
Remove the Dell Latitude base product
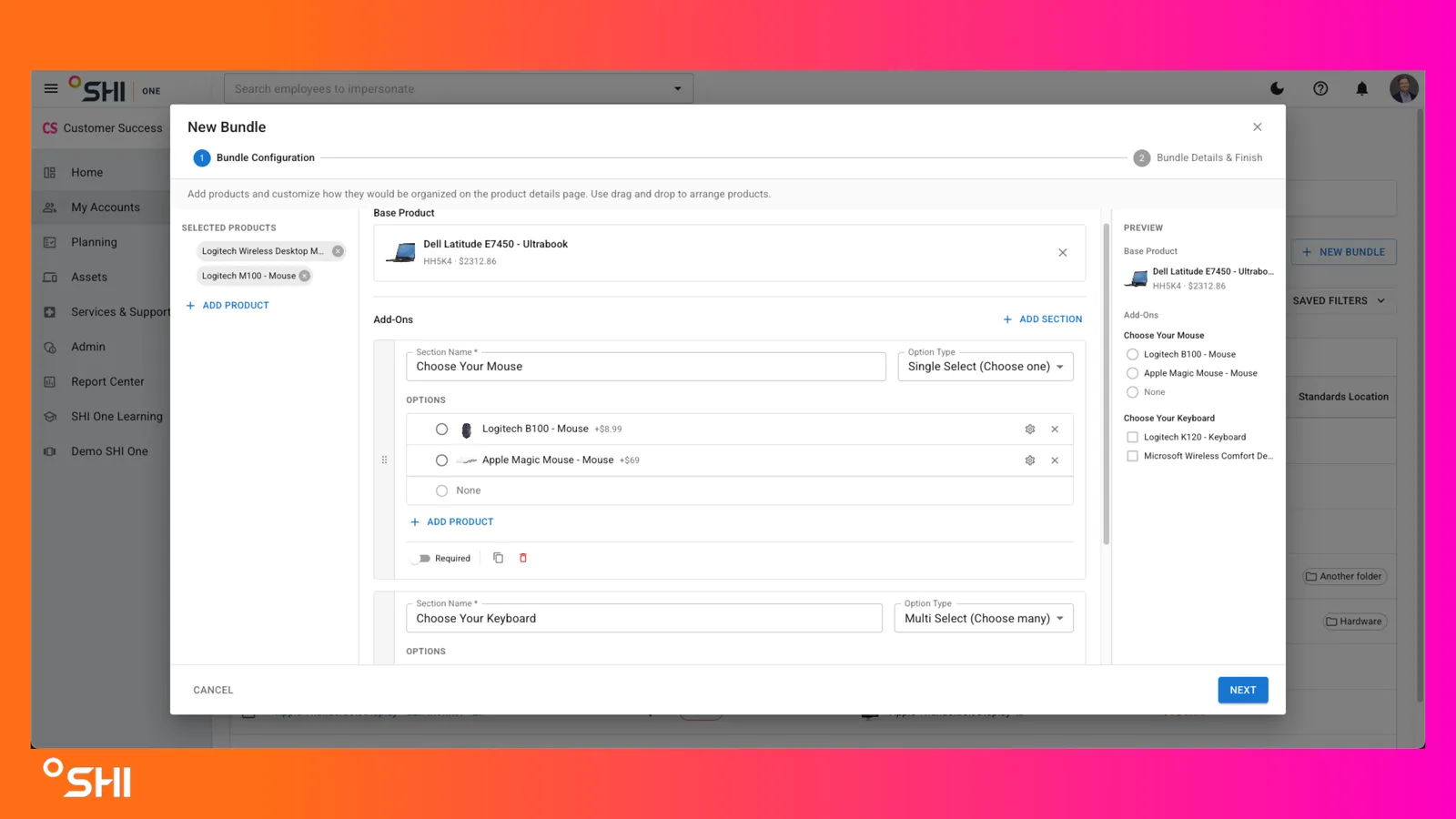tap(1063, 253)
